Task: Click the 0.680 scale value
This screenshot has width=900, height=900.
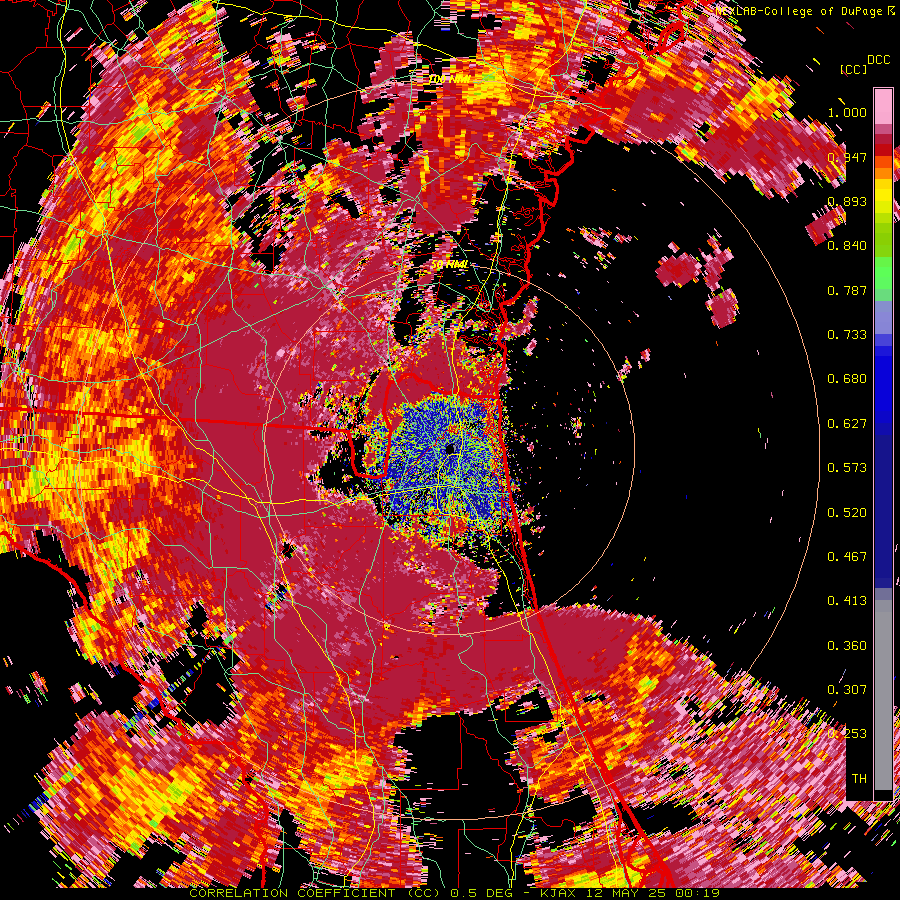Action: tap(847, 379)
